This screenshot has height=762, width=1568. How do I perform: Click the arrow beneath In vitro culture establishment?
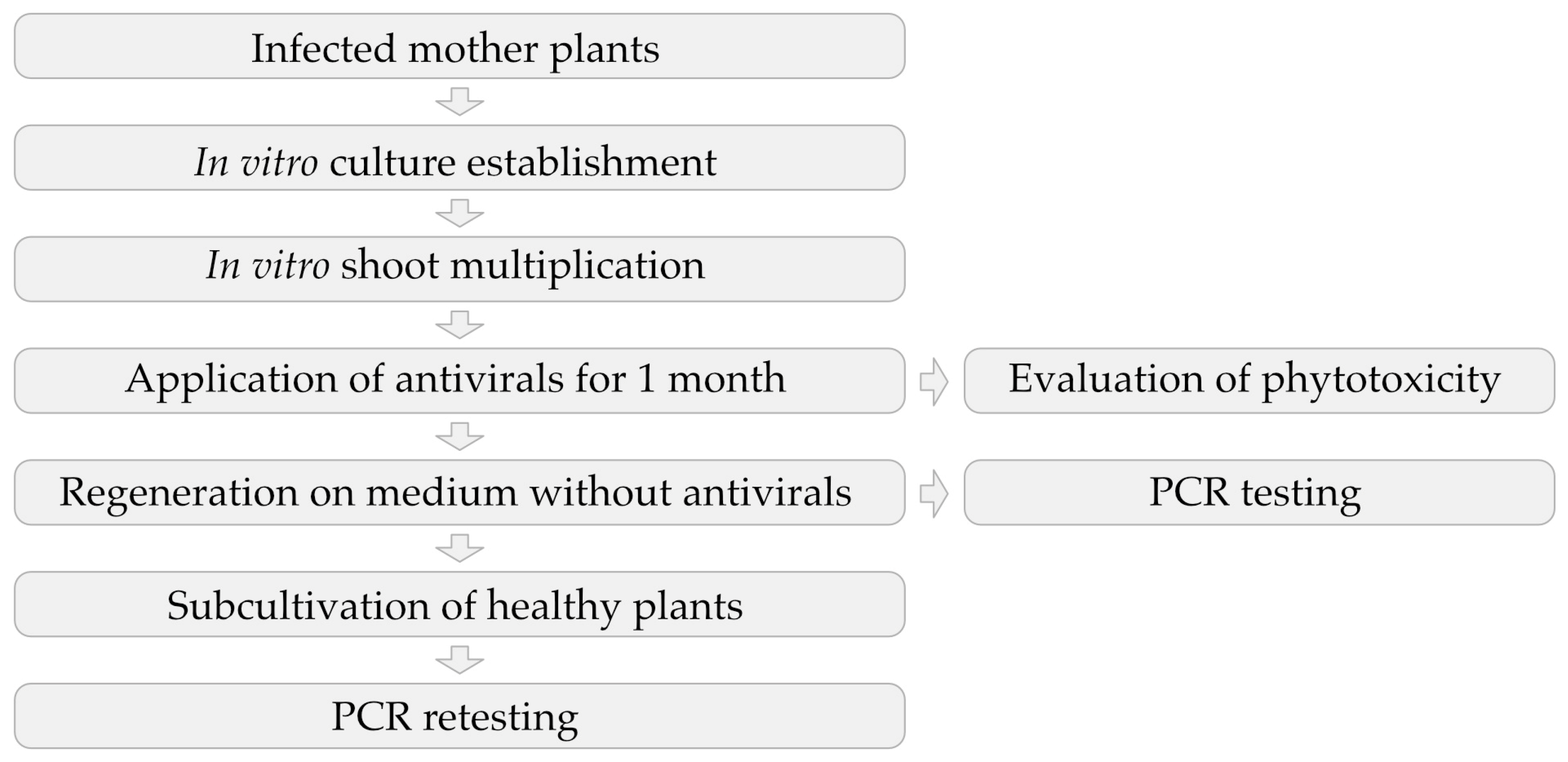point(460,212)
